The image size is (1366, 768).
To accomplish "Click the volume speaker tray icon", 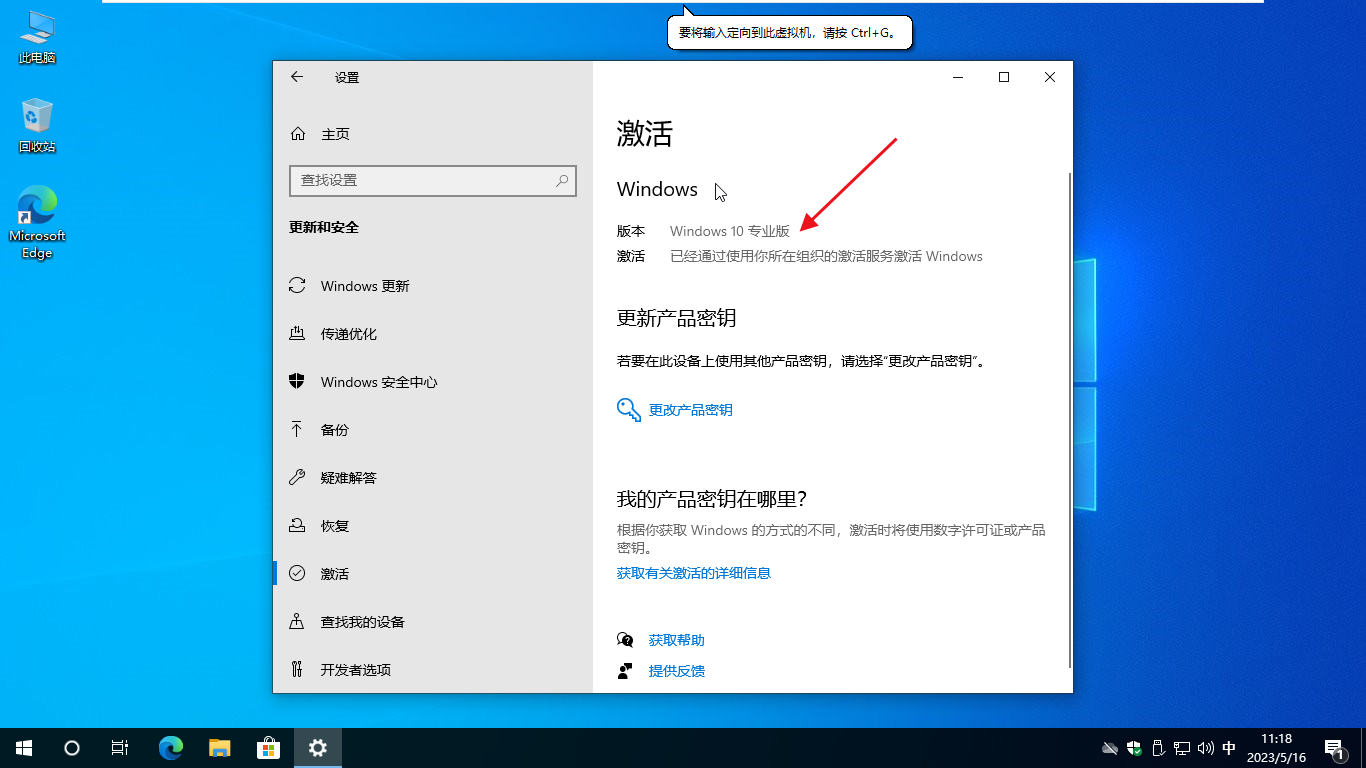I will click(x=1205, y=748).
